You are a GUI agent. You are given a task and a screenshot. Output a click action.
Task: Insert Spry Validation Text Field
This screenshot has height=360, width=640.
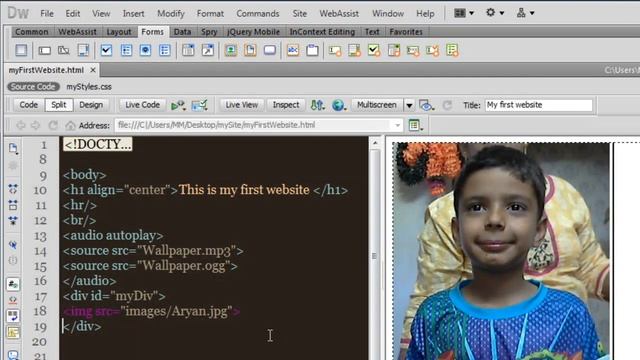335,50
